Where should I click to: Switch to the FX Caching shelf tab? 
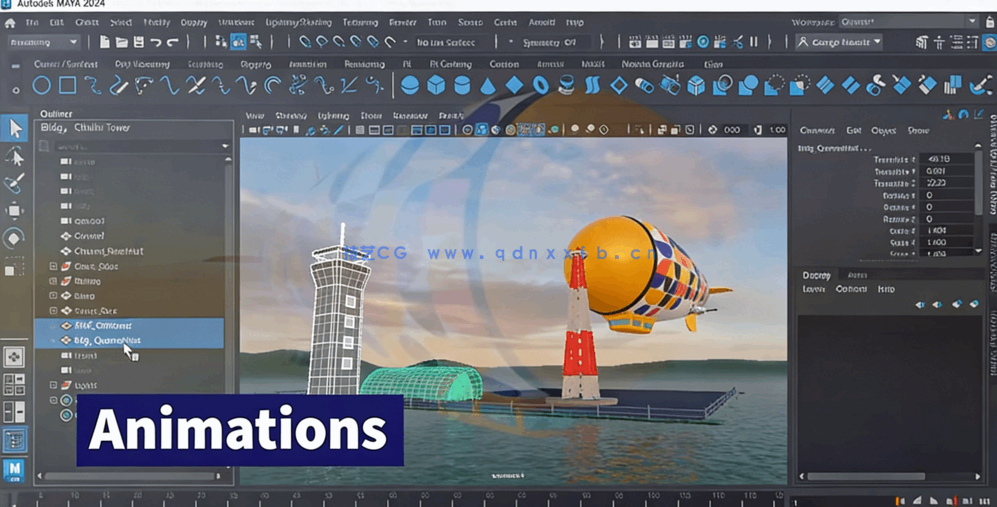(x=450, y=64)
